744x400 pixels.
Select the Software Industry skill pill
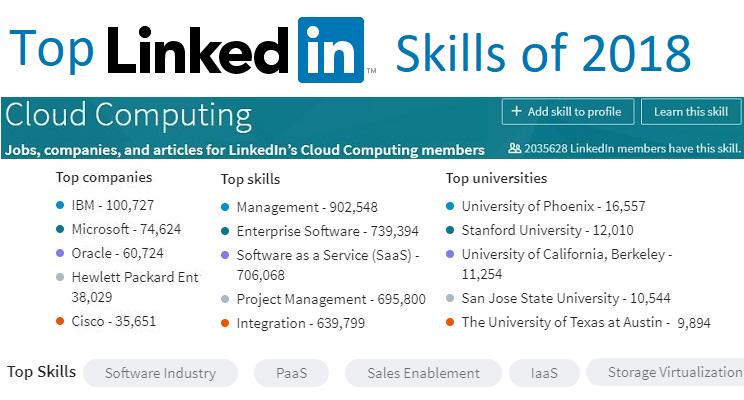pos(160,373)
